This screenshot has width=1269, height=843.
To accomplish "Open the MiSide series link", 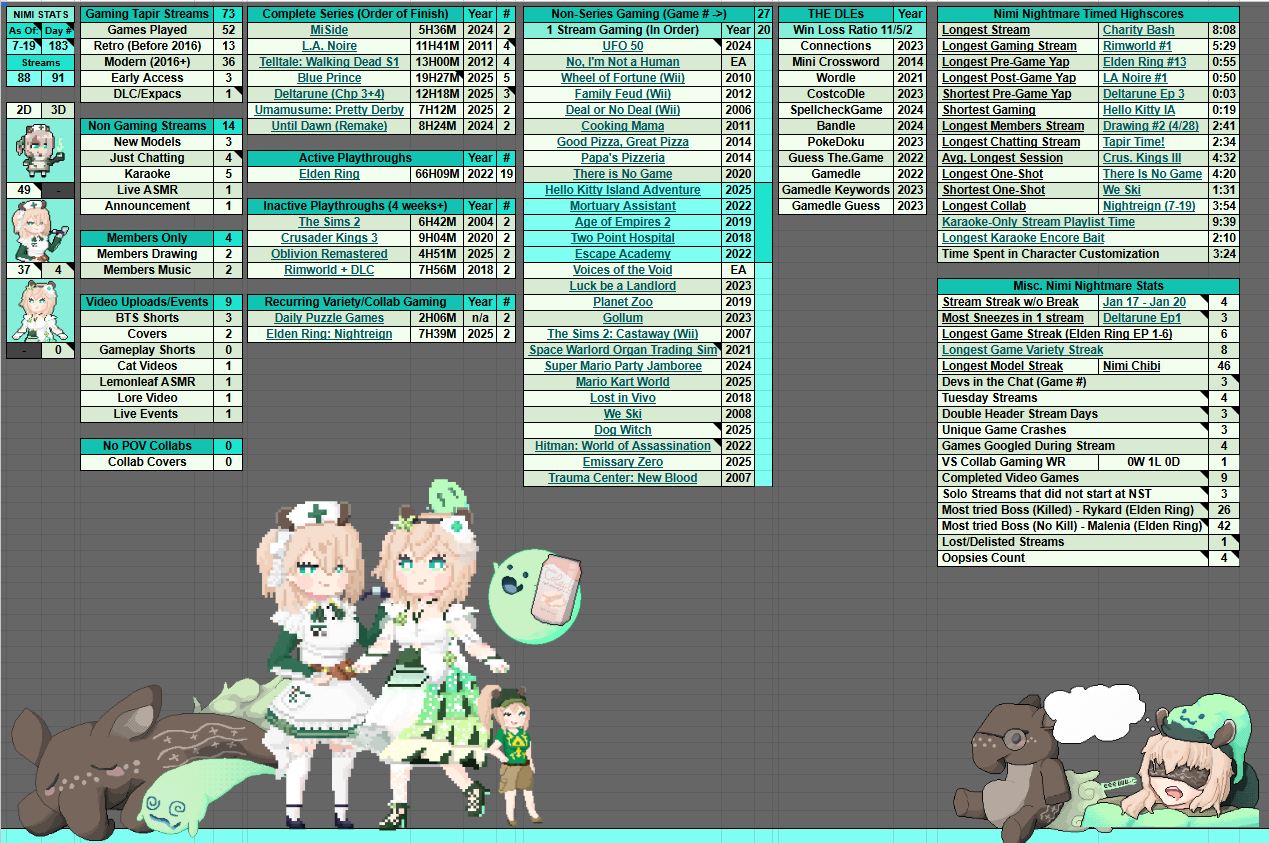I will tap(329, 30).
